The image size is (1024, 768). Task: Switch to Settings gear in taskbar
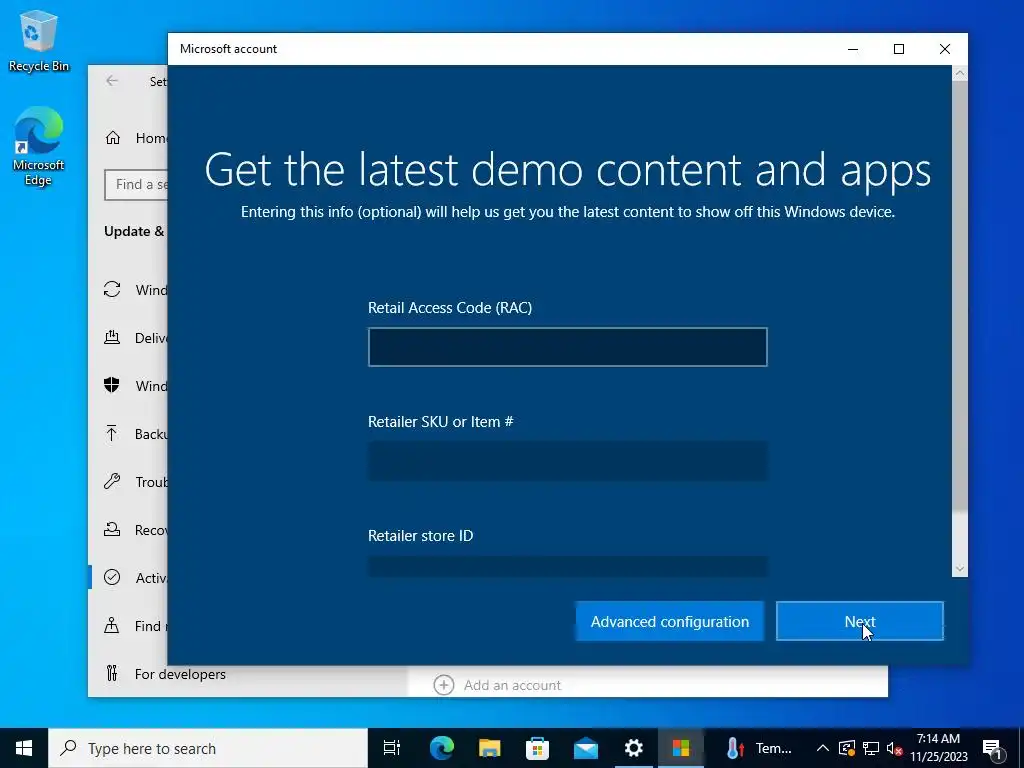pyautogui.click(x=633, y=748)
